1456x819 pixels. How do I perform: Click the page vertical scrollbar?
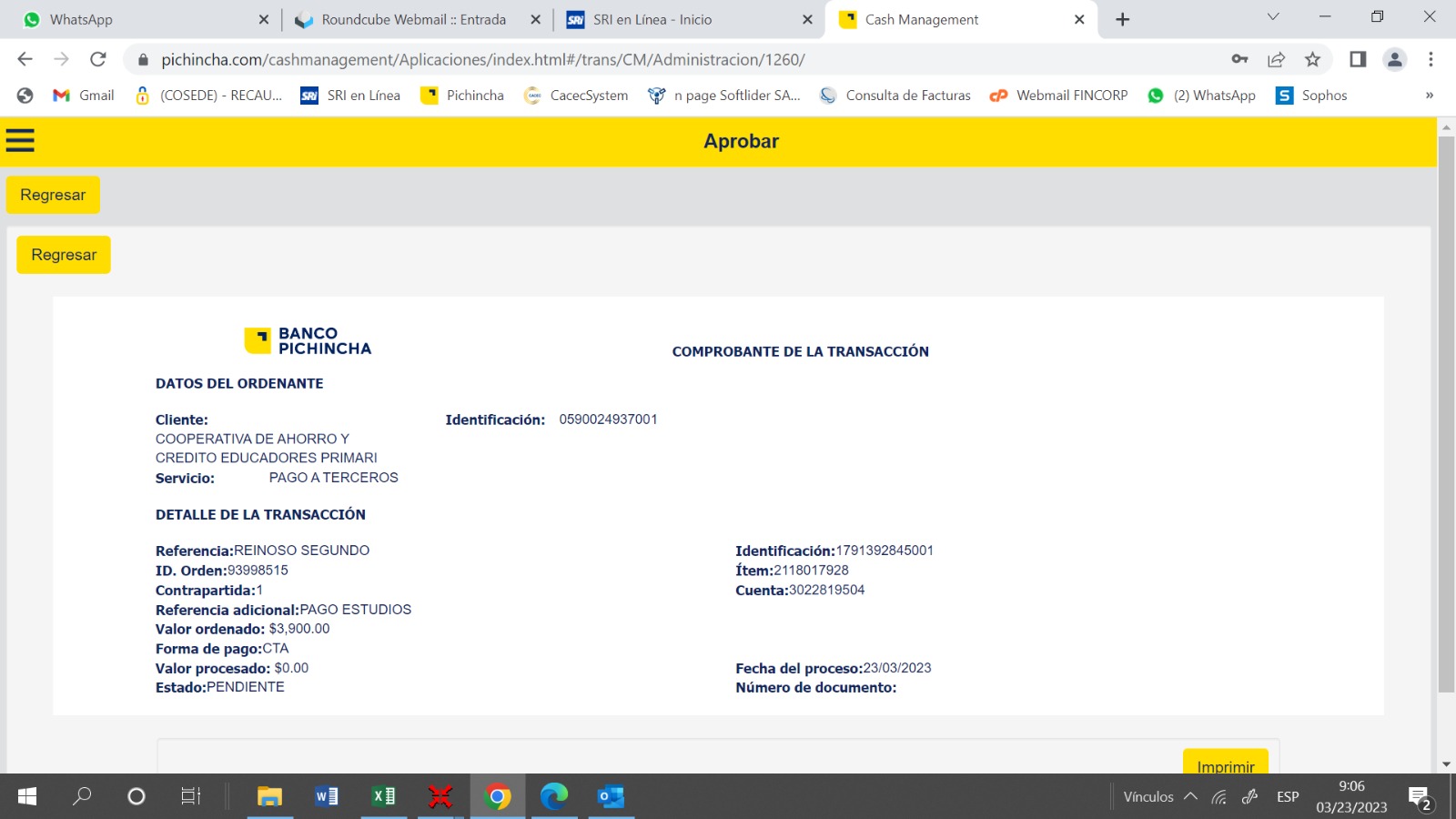pyautogui.click(x=1446, y=409)
